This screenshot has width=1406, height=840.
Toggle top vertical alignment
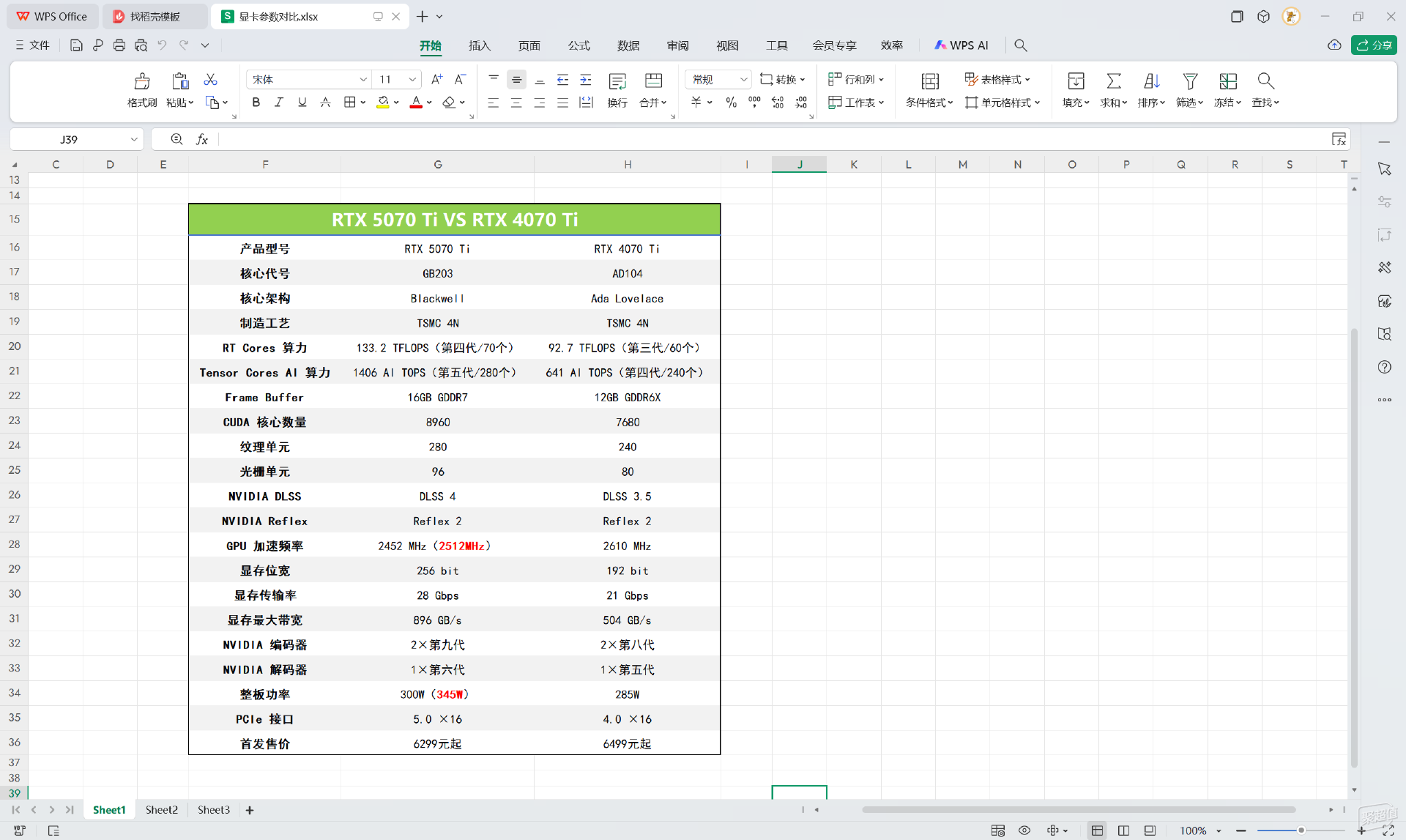click(x=493, y=79)
